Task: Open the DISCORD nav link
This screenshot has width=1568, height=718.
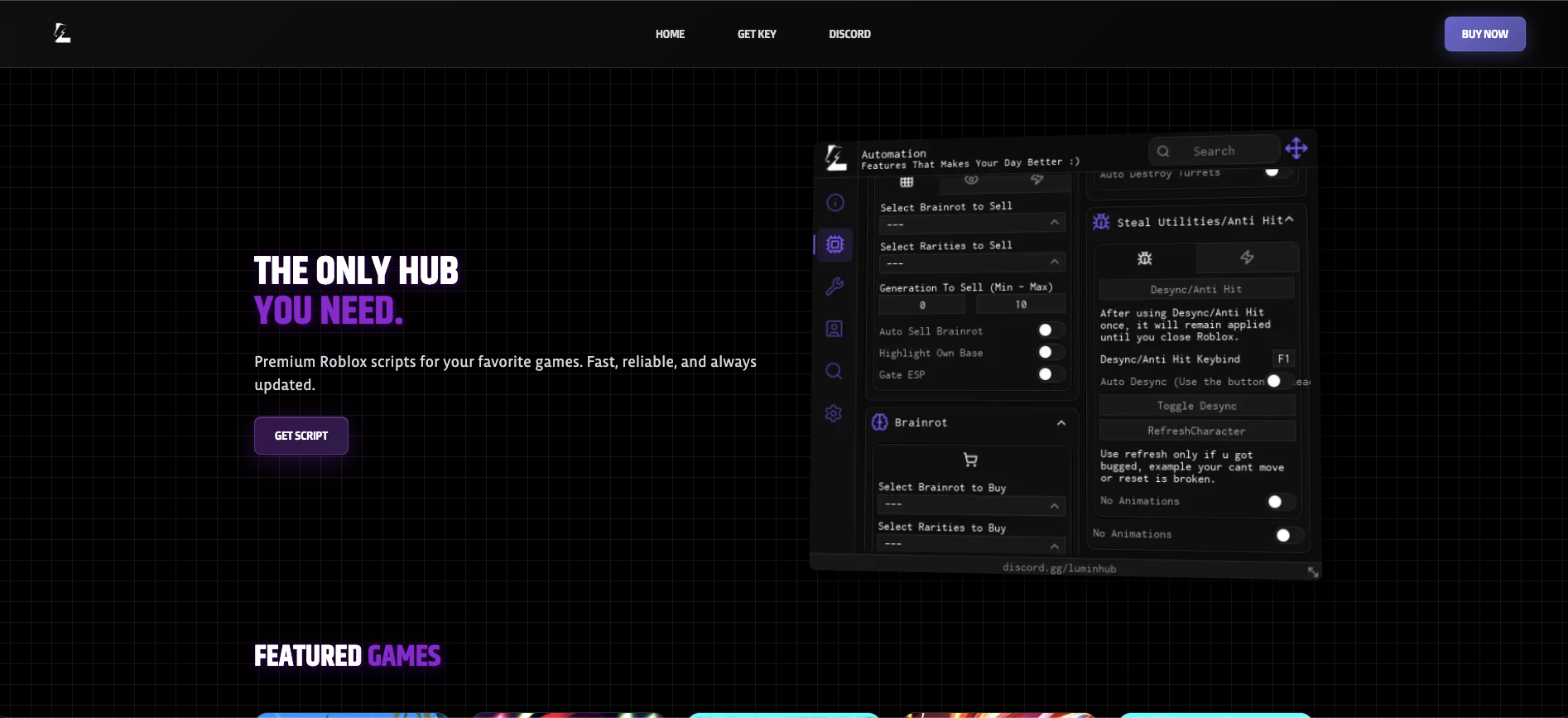Action: tap(849, 34)
